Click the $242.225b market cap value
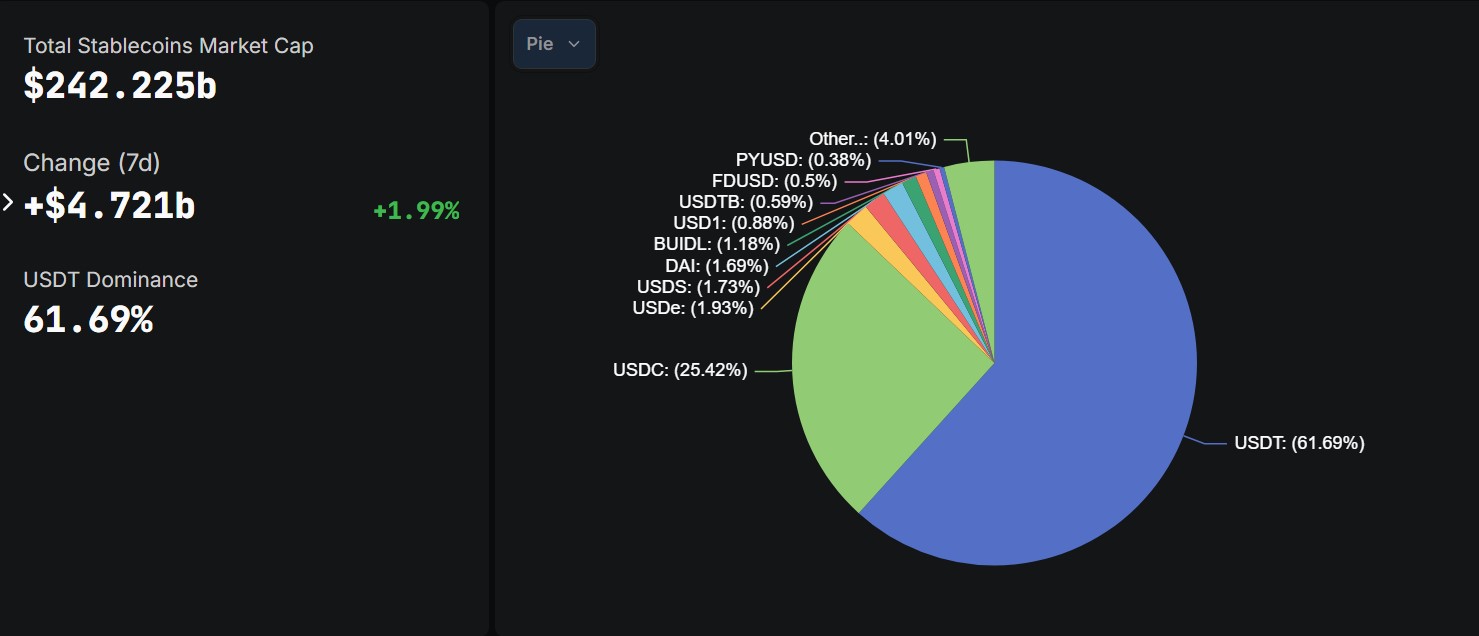The height and width of the screenshot is (636, 1479). coord(120,86)
